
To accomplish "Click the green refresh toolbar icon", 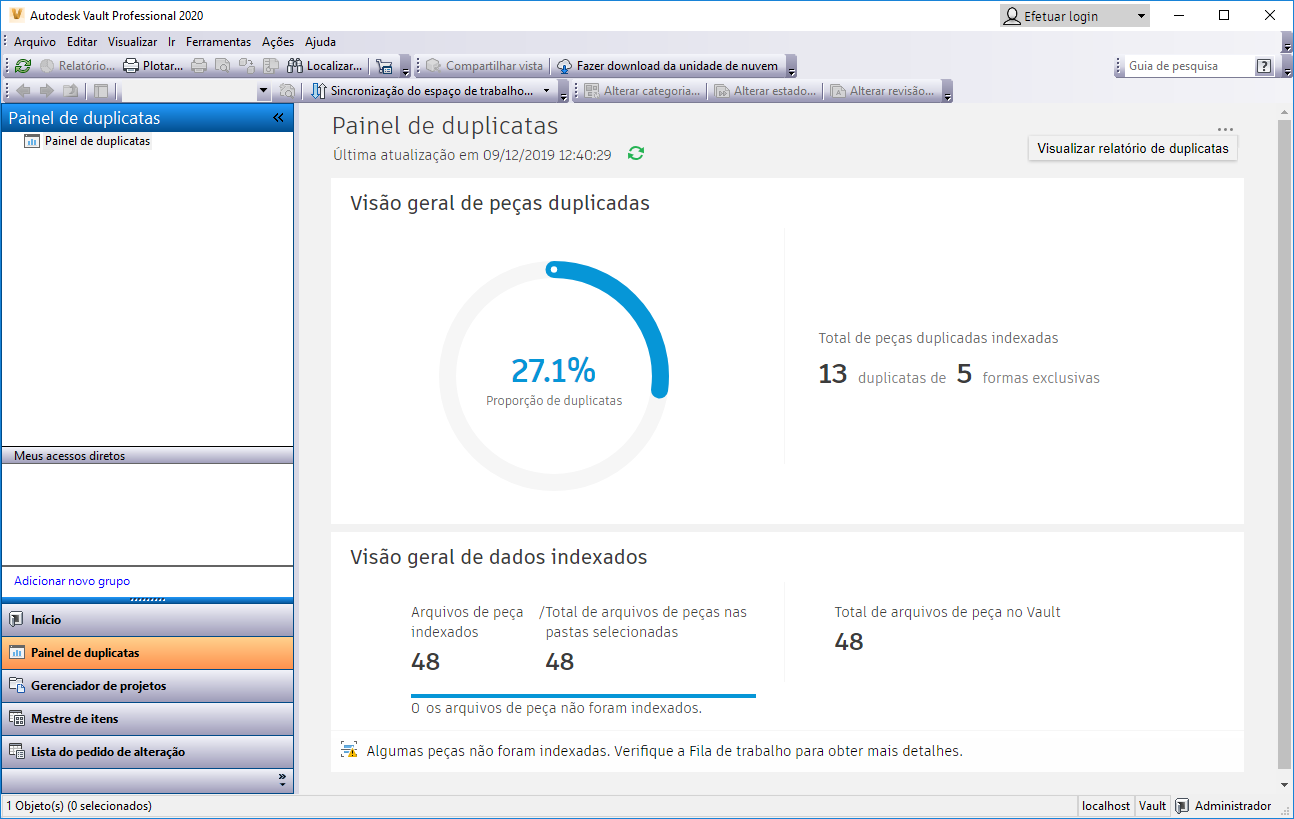I will [x=23, y=66].
